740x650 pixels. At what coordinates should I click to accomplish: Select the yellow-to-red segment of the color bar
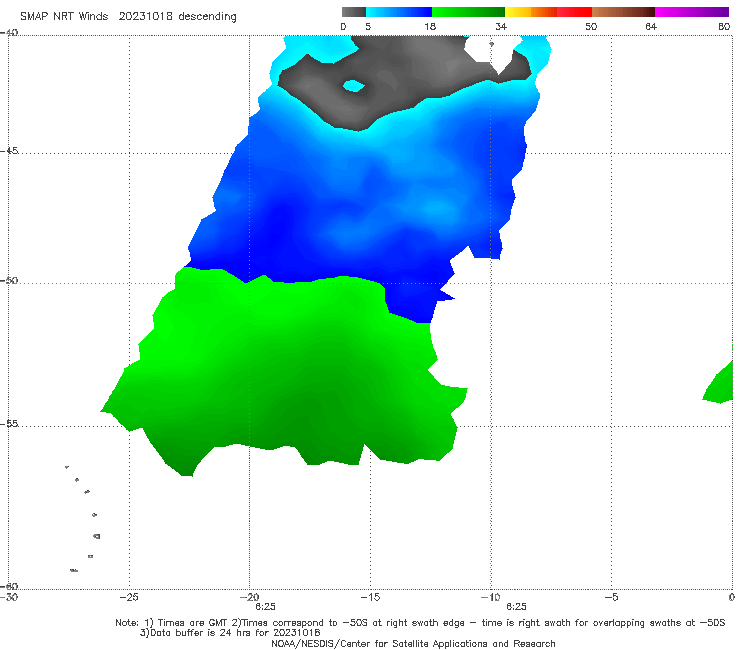[548, 12]
